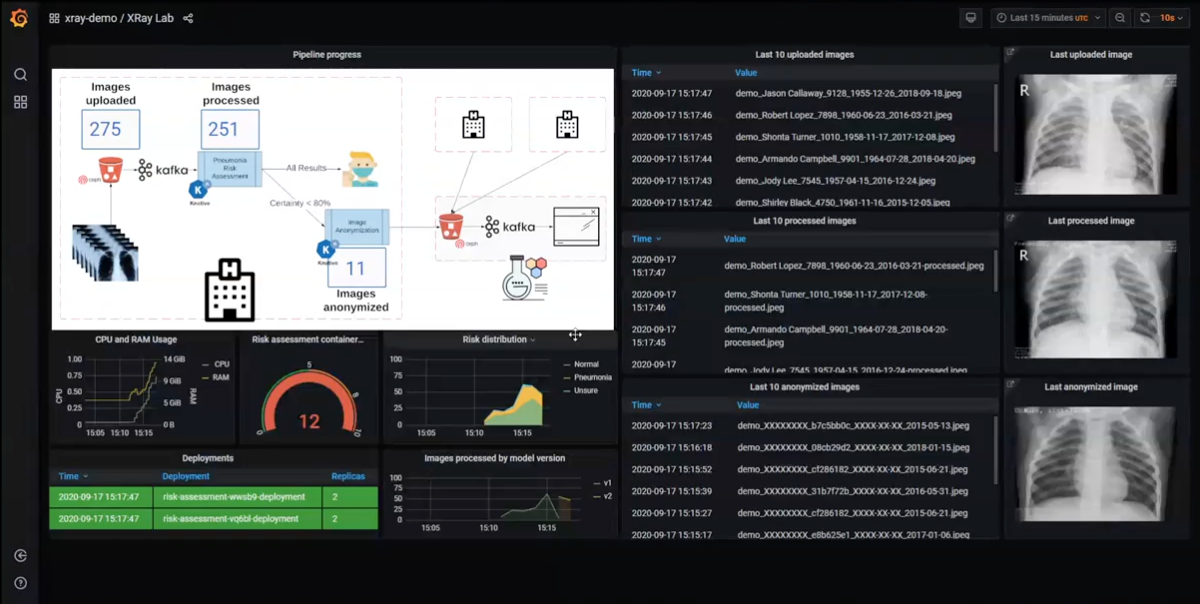Open the 10s refresh interval dropdown

pyautogui.click(x=1171, y=18)
